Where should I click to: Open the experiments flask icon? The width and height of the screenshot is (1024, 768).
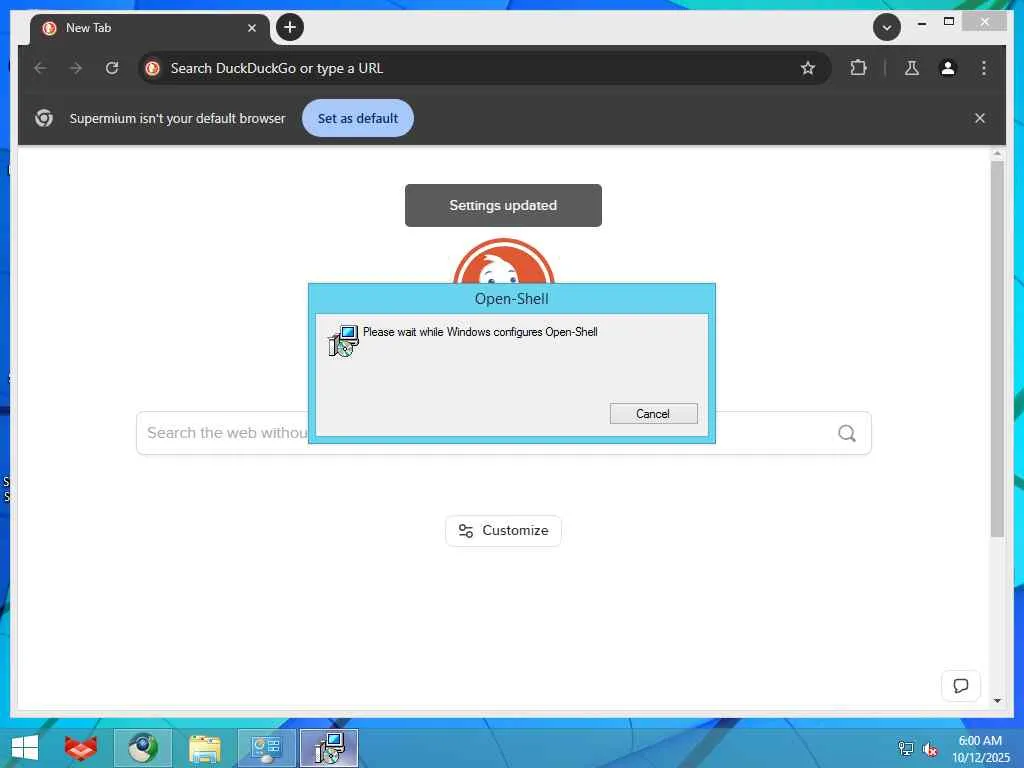click(912, 68)
